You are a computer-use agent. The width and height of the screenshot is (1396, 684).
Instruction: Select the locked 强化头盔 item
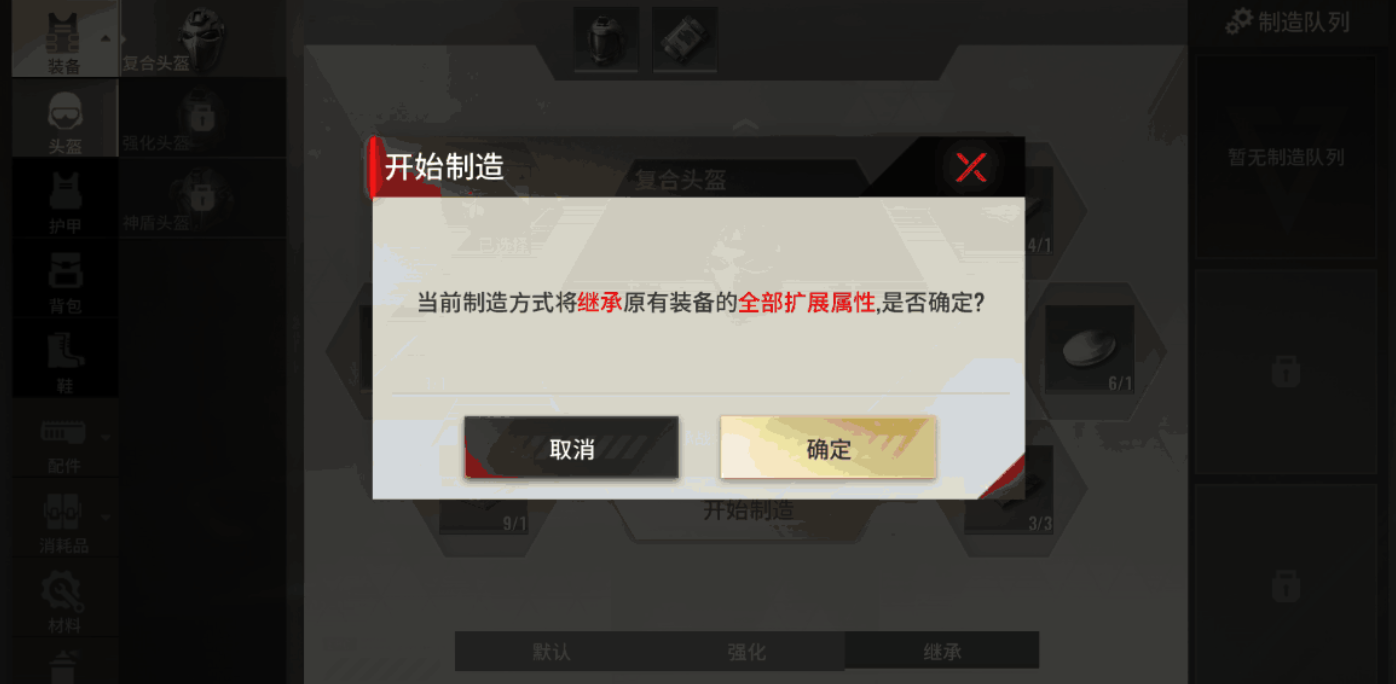tap(202, 118)
